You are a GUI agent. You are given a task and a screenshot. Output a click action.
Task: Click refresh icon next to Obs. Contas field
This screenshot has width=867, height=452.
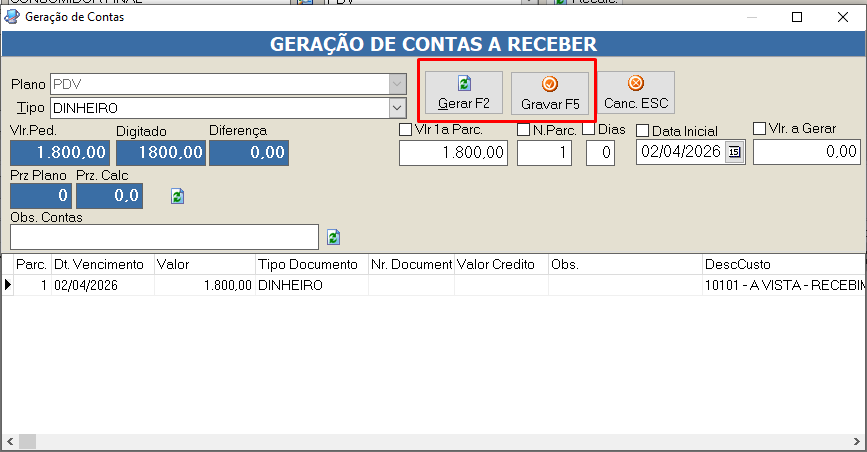coord(334,237)
